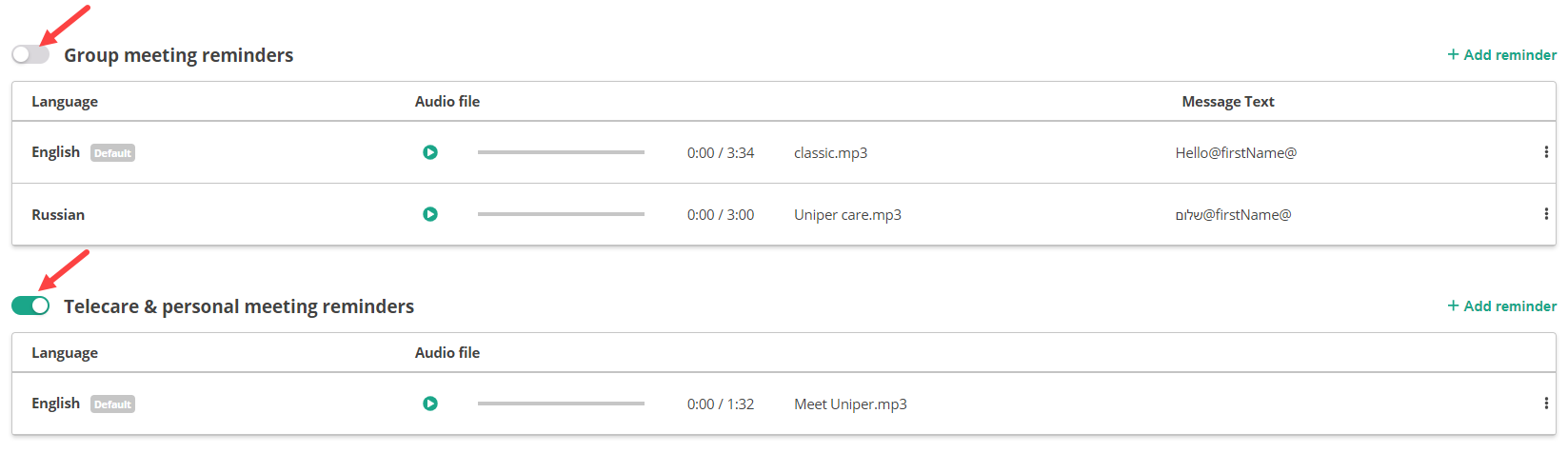The image size is (1568, 453).
Task: Open the options menu for the Russian reminder row
Action: coord(1546,214)
